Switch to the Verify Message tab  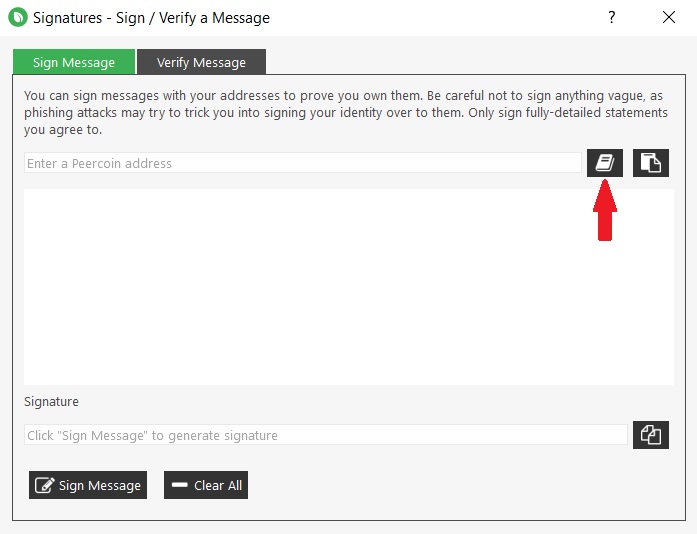(x=201, y=62)
